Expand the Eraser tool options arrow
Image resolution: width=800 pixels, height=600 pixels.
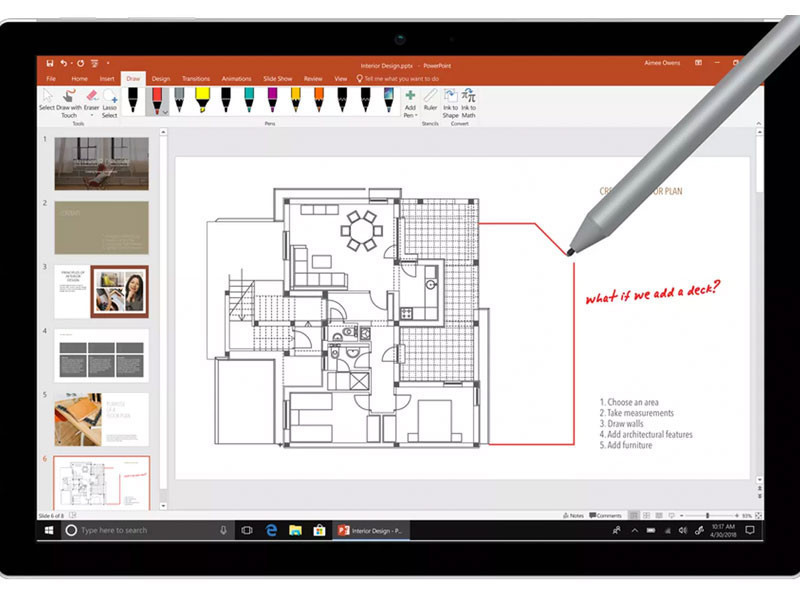(90, 112)
